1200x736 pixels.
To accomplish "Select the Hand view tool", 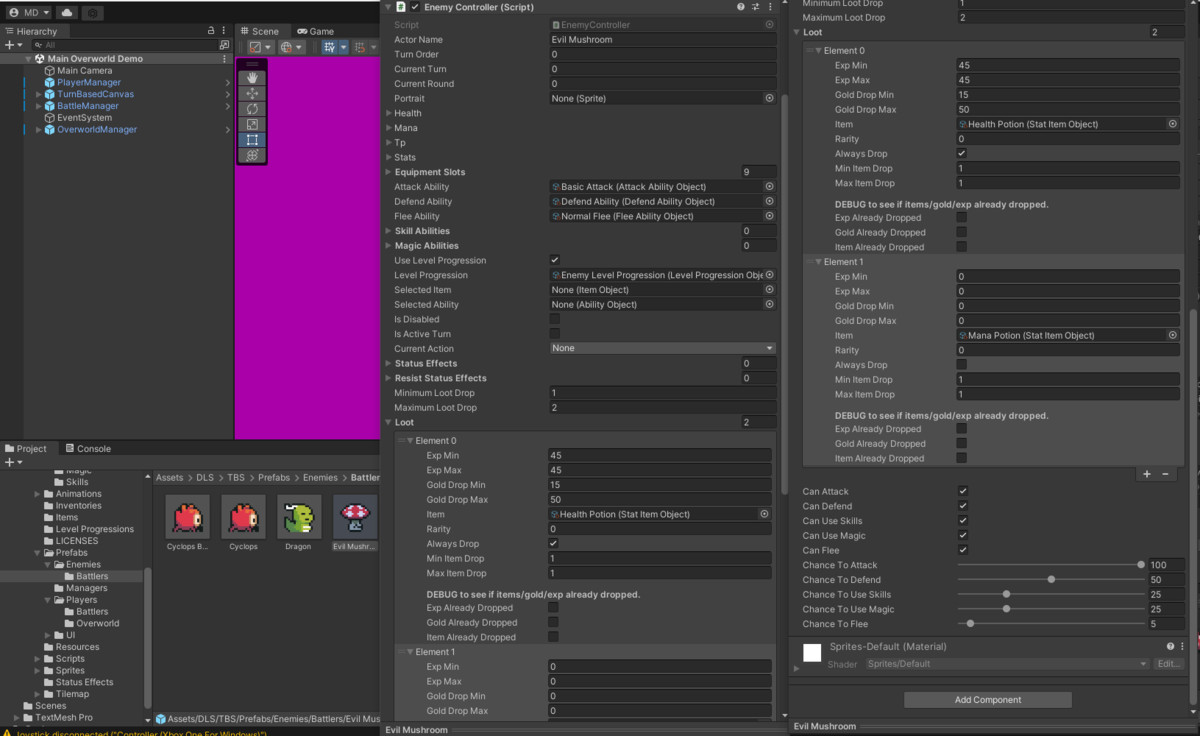I will 252,77.
